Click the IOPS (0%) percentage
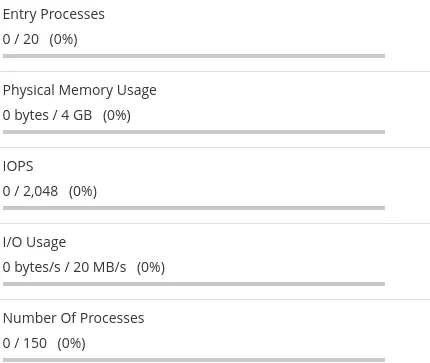This screenshot has width=430, height=363. coord(83,191)
